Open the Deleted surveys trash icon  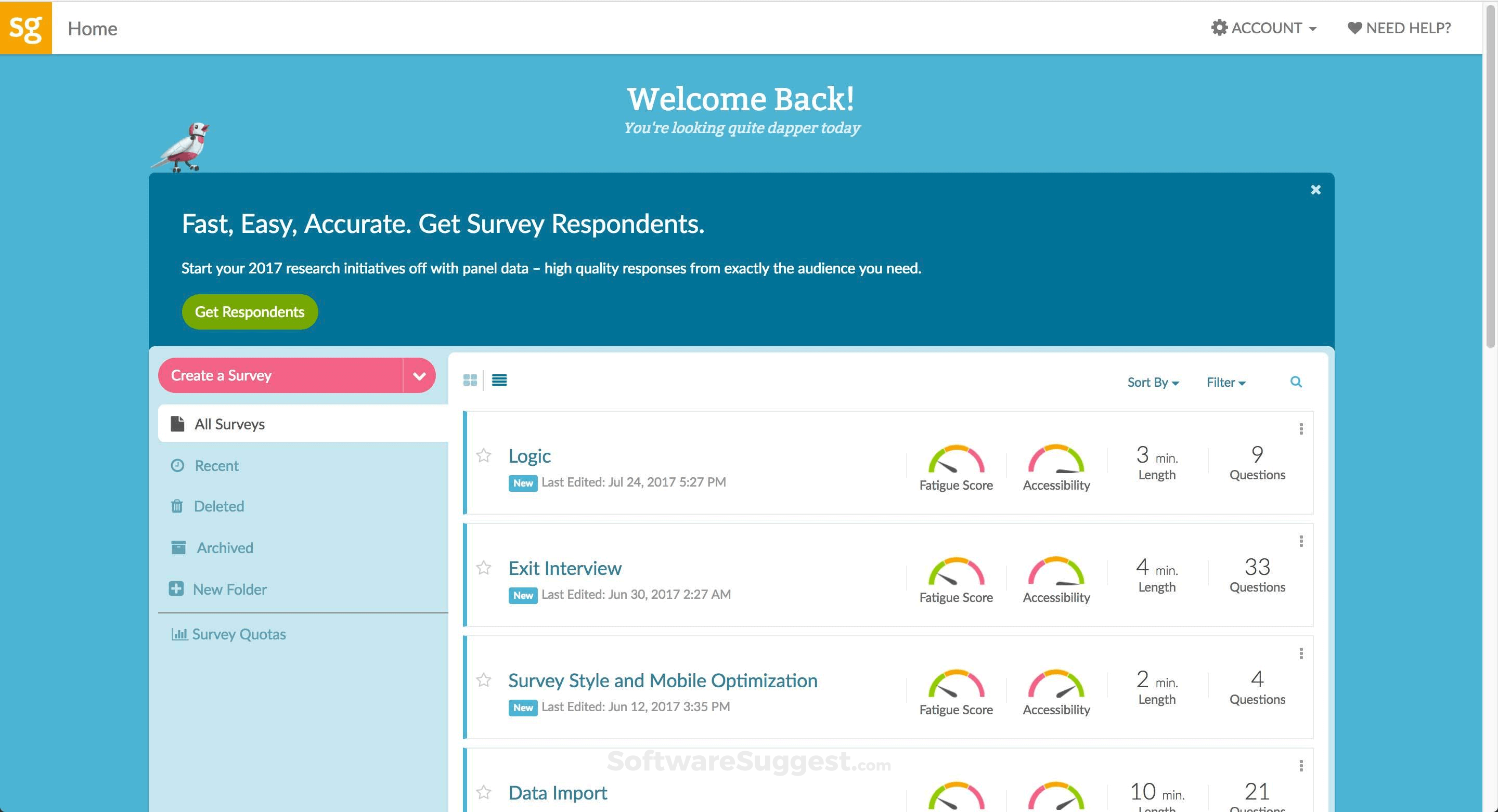[177, 506]
